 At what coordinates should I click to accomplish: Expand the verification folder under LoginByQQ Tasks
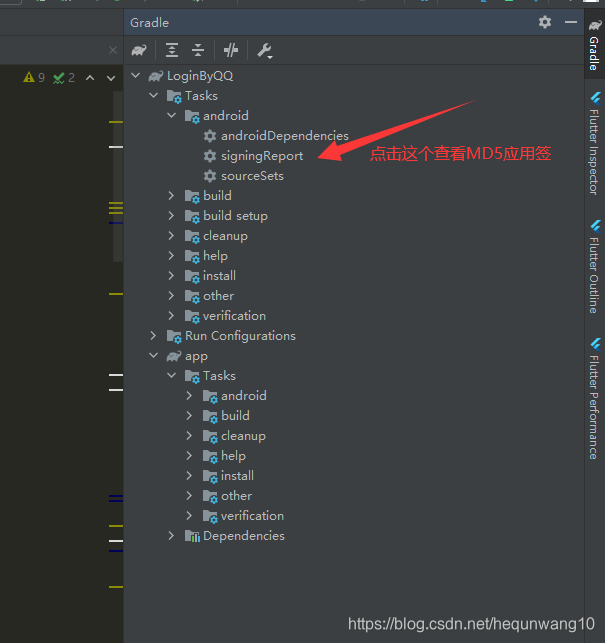(x=171, y=316)
